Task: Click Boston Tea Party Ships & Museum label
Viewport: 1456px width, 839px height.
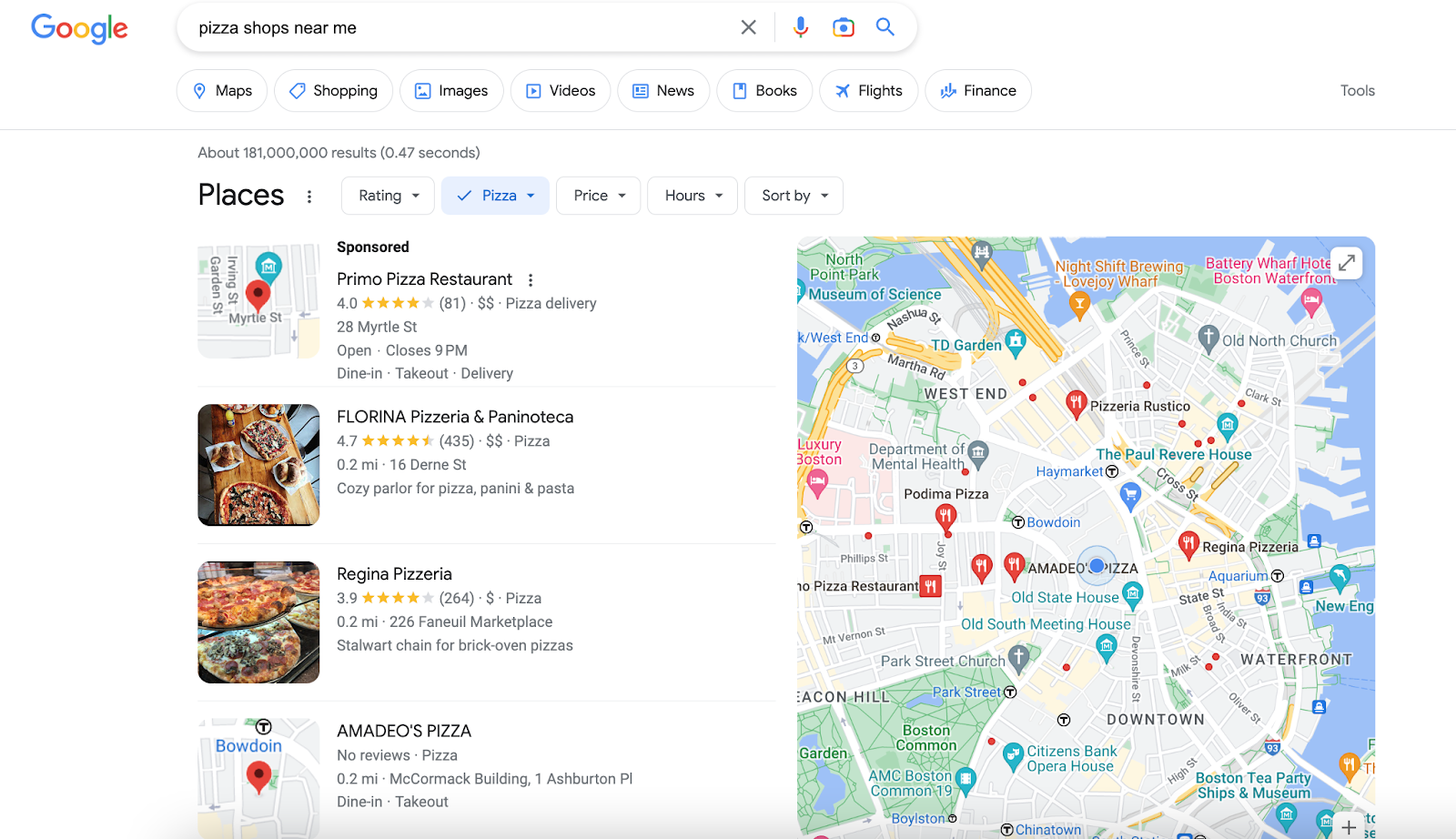Action: (1253, 785)
